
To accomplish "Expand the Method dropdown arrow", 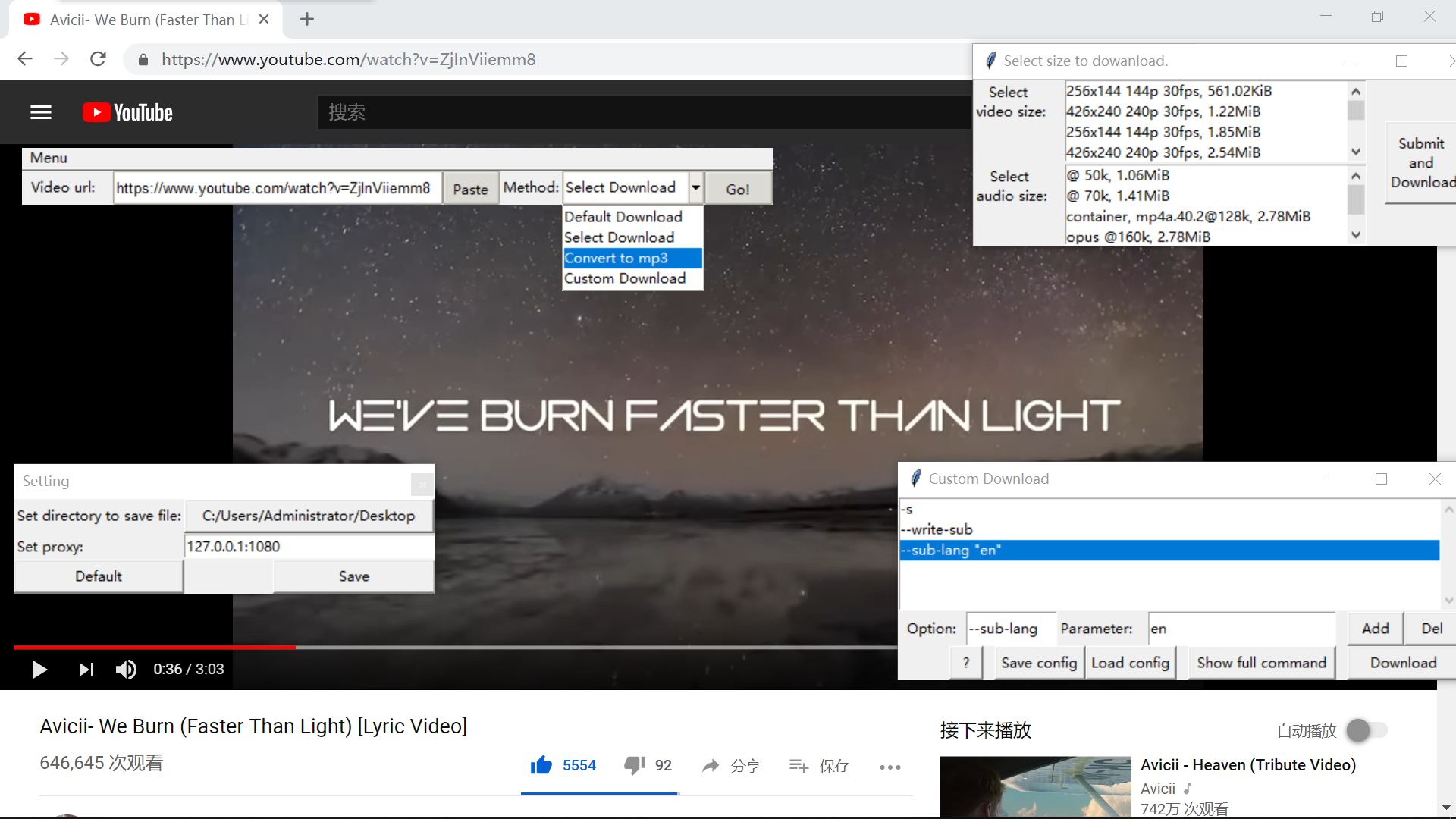I will tap(695, 187).
